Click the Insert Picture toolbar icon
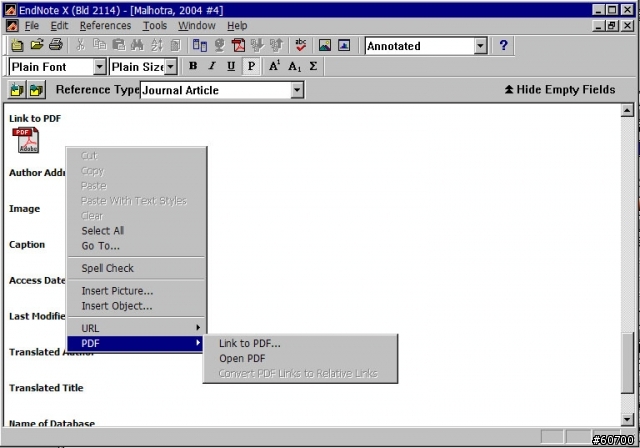 (x=325, y=45)
